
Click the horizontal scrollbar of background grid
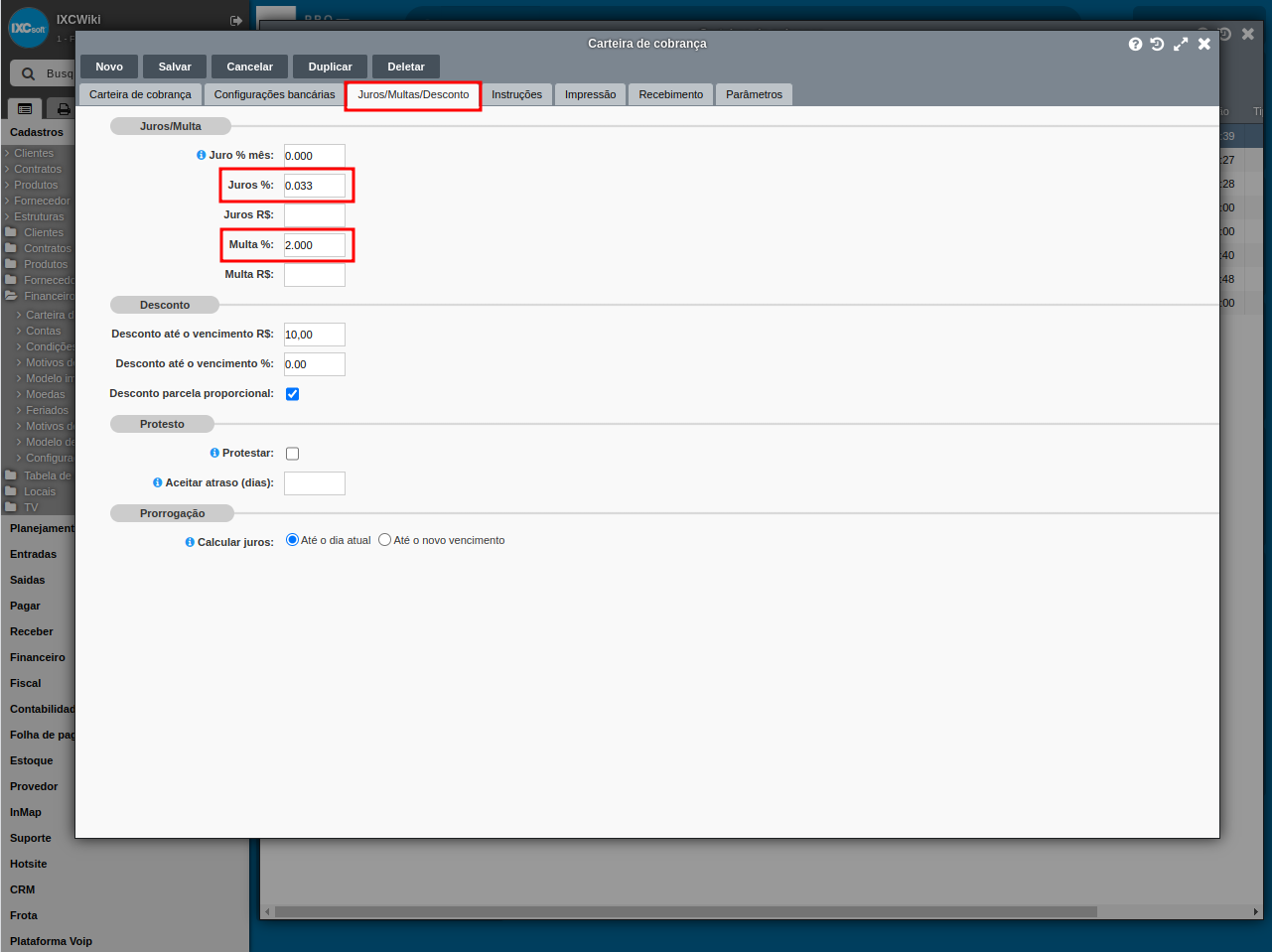pos(685,911)
